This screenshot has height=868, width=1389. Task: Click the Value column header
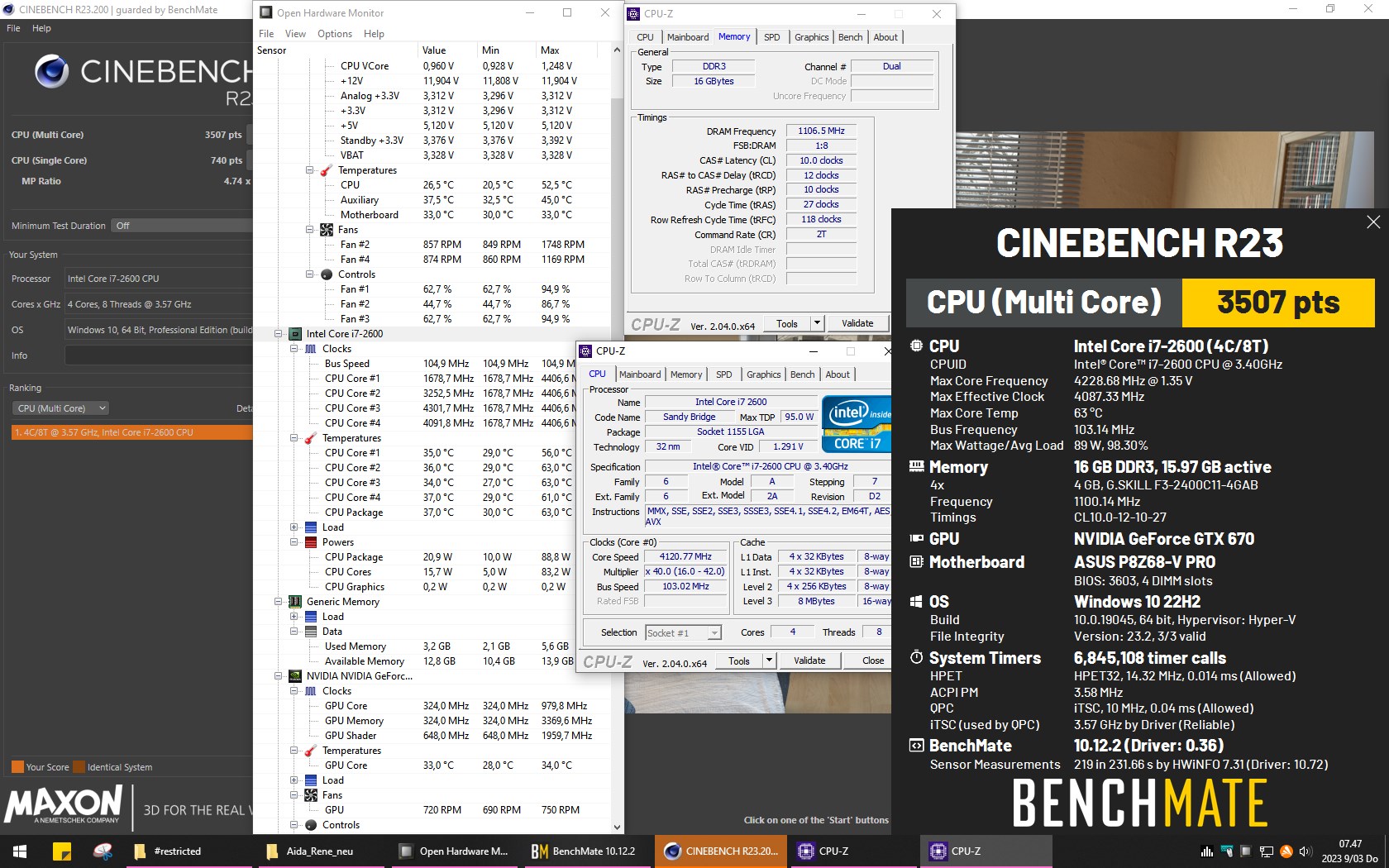(x=447, y=50)
